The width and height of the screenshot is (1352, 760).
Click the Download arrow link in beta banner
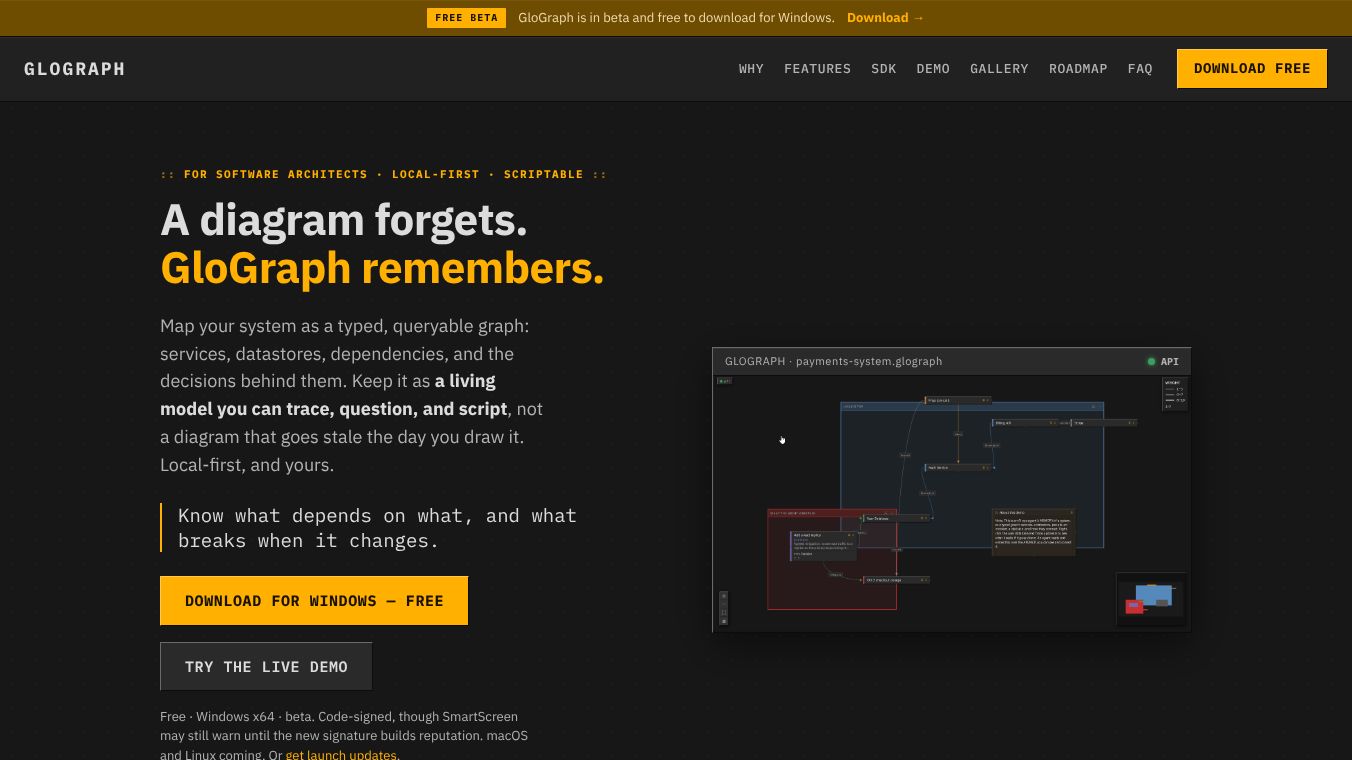click(885, 18)
